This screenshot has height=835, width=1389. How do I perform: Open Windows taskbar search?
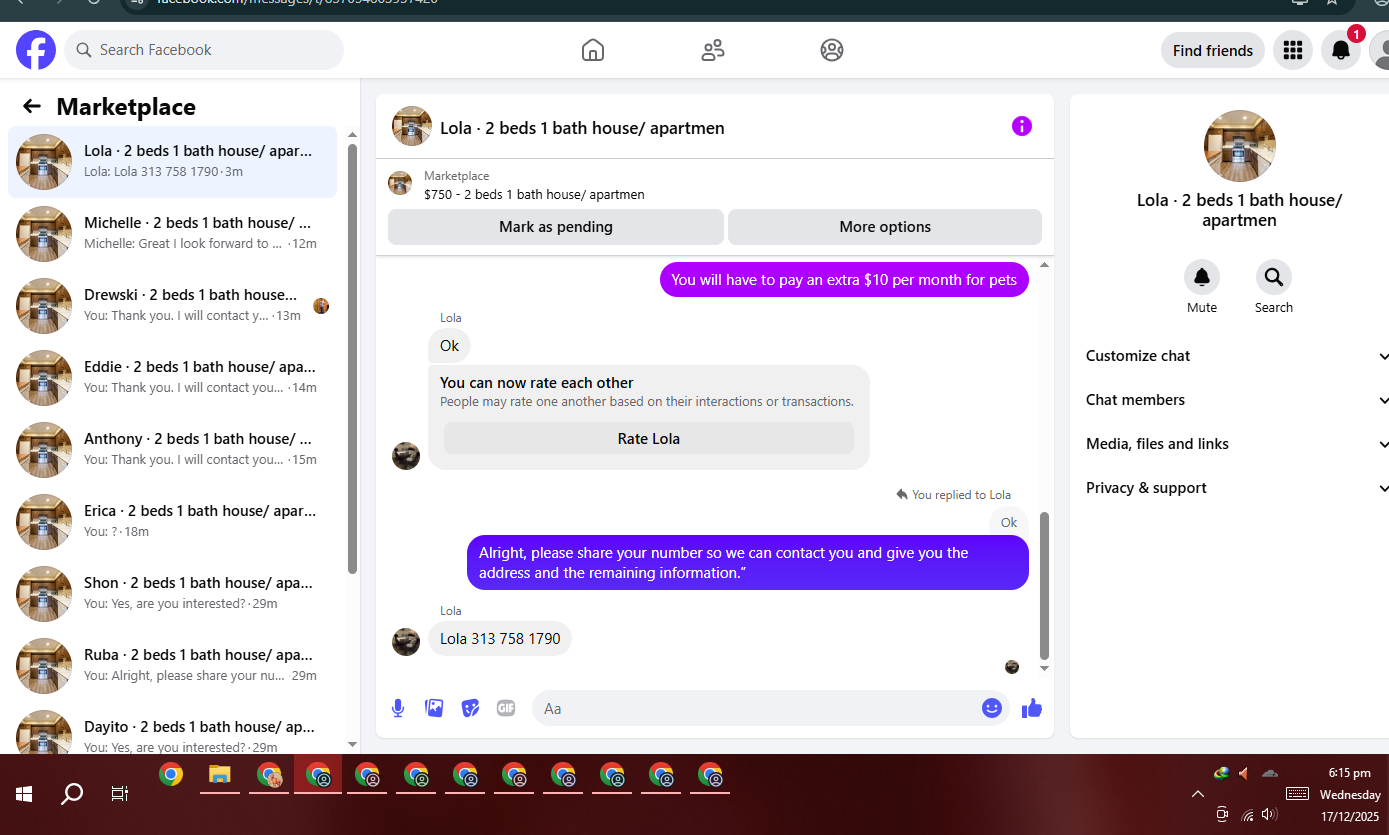coord(72,794)
